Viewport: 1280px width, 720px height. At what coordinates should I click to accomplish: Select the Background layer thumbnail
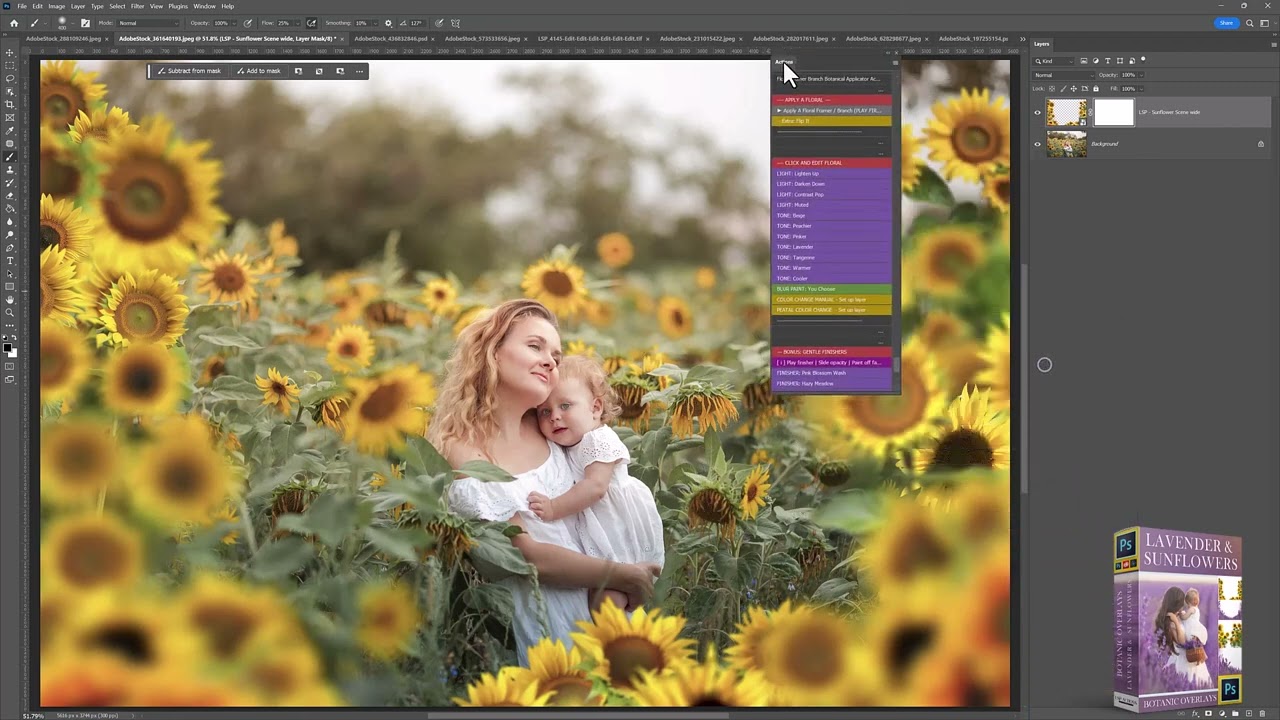tap(1067, 144)
